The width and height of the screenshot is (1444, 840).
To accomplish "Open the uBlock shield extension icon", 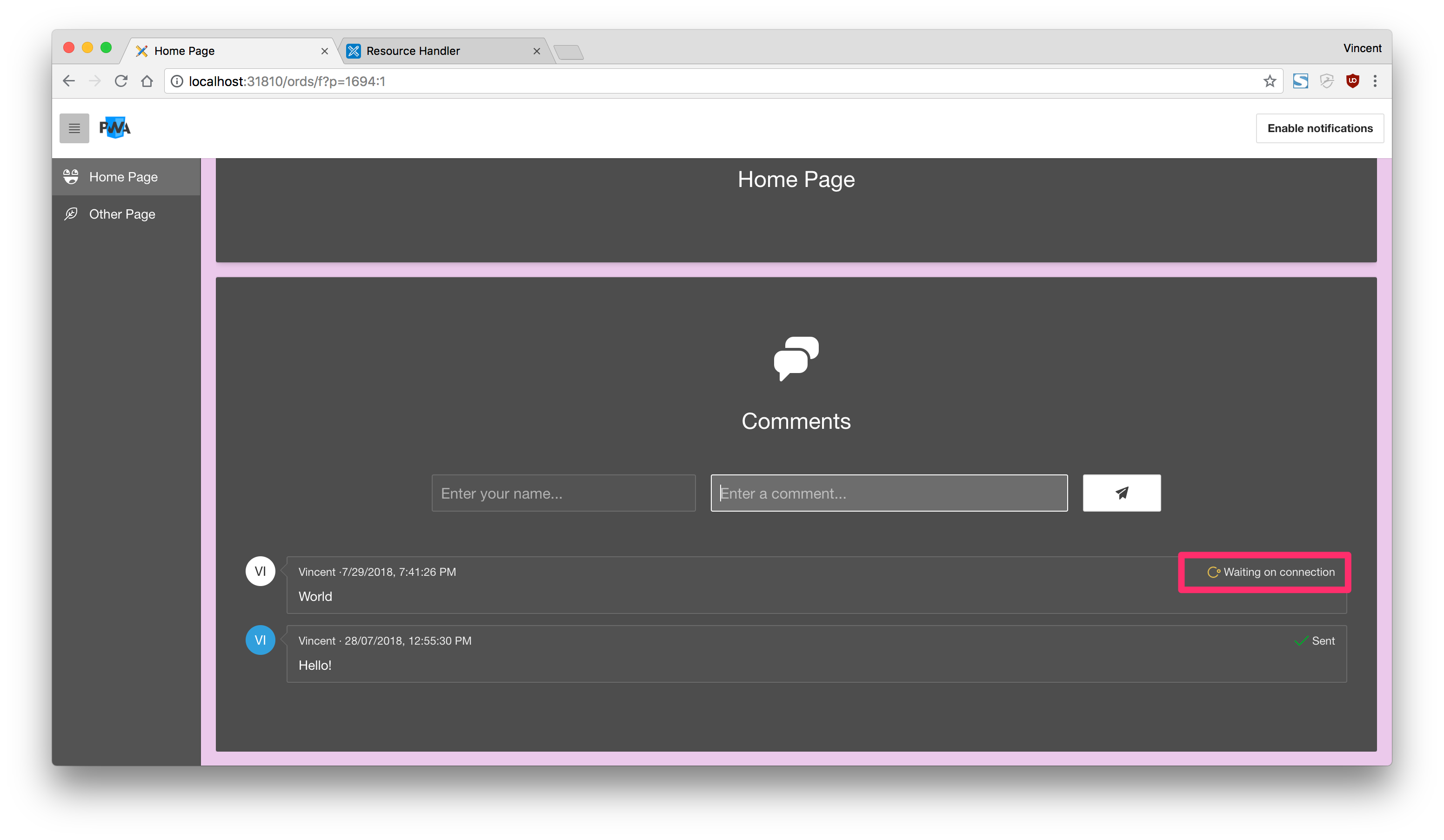I will click(x=1352, y=81).
